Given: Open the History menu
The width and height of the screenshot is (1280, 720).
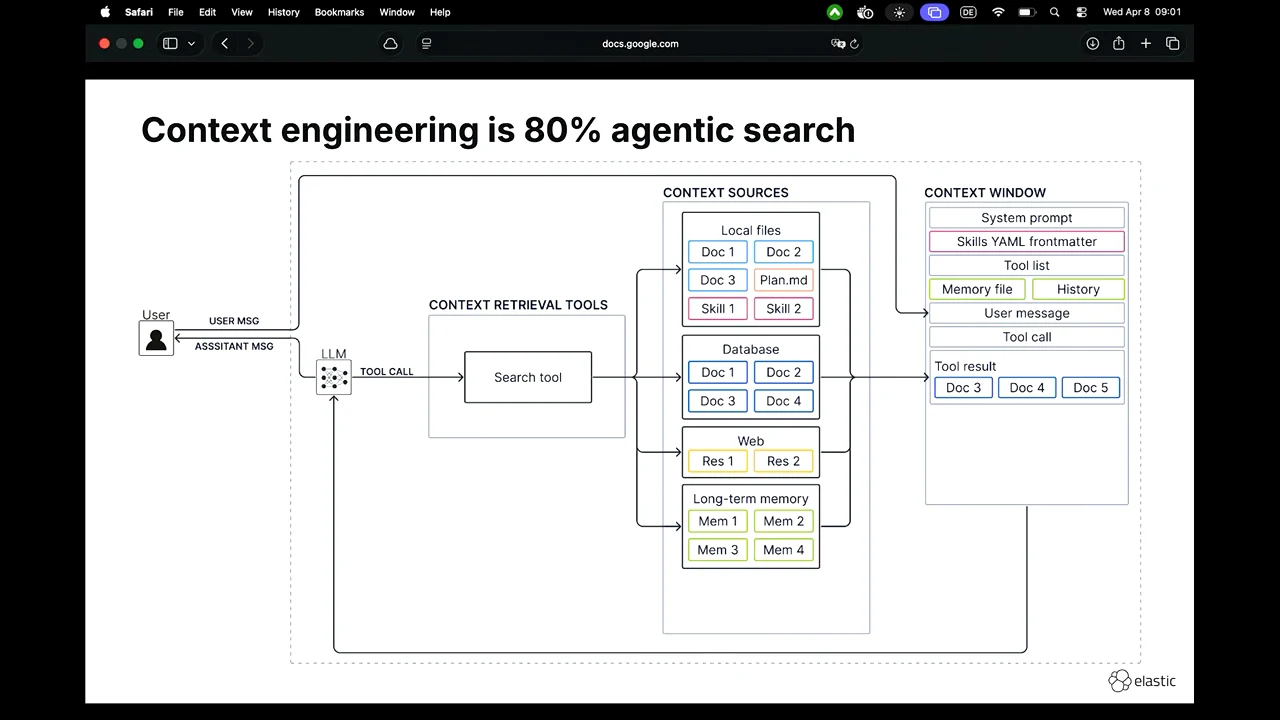Looking at the screenshot, I should click(x=284, y=12).
